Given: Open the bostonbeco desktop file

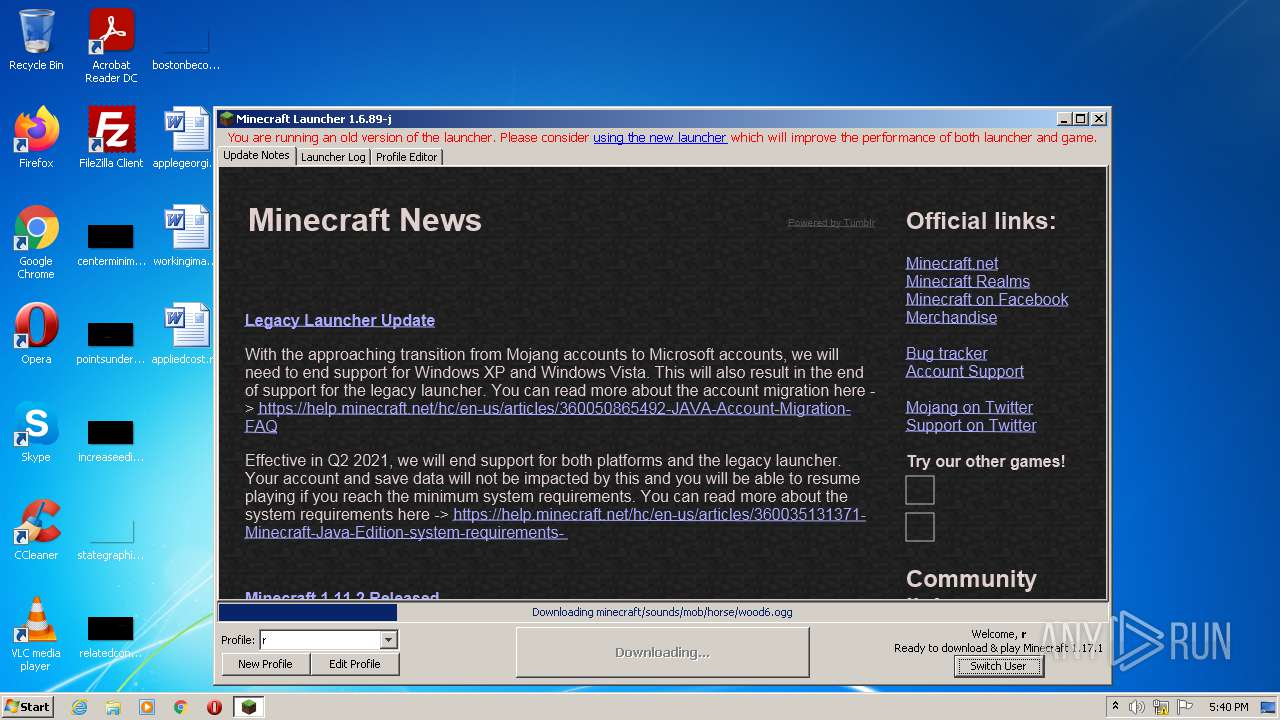Looking at the screenshot, I should (x=186, y=45).
